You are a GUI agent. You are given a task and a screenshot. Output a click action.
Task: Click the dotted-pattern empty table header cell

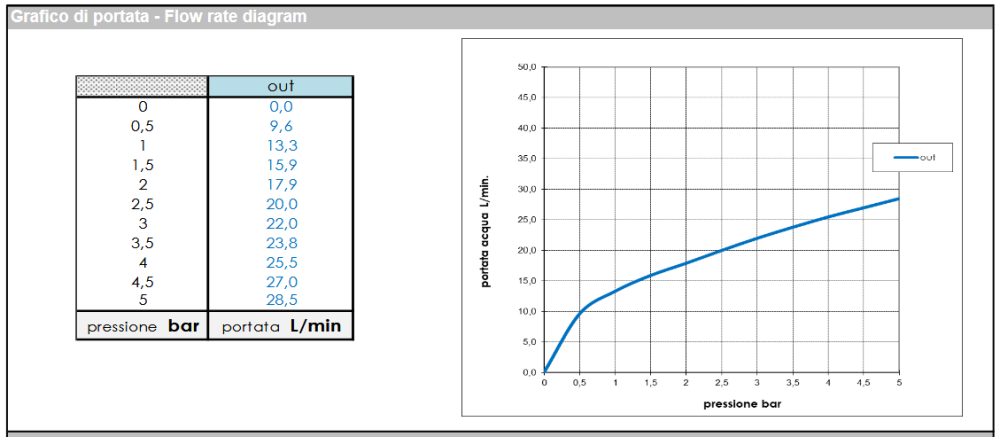(142, 86)
